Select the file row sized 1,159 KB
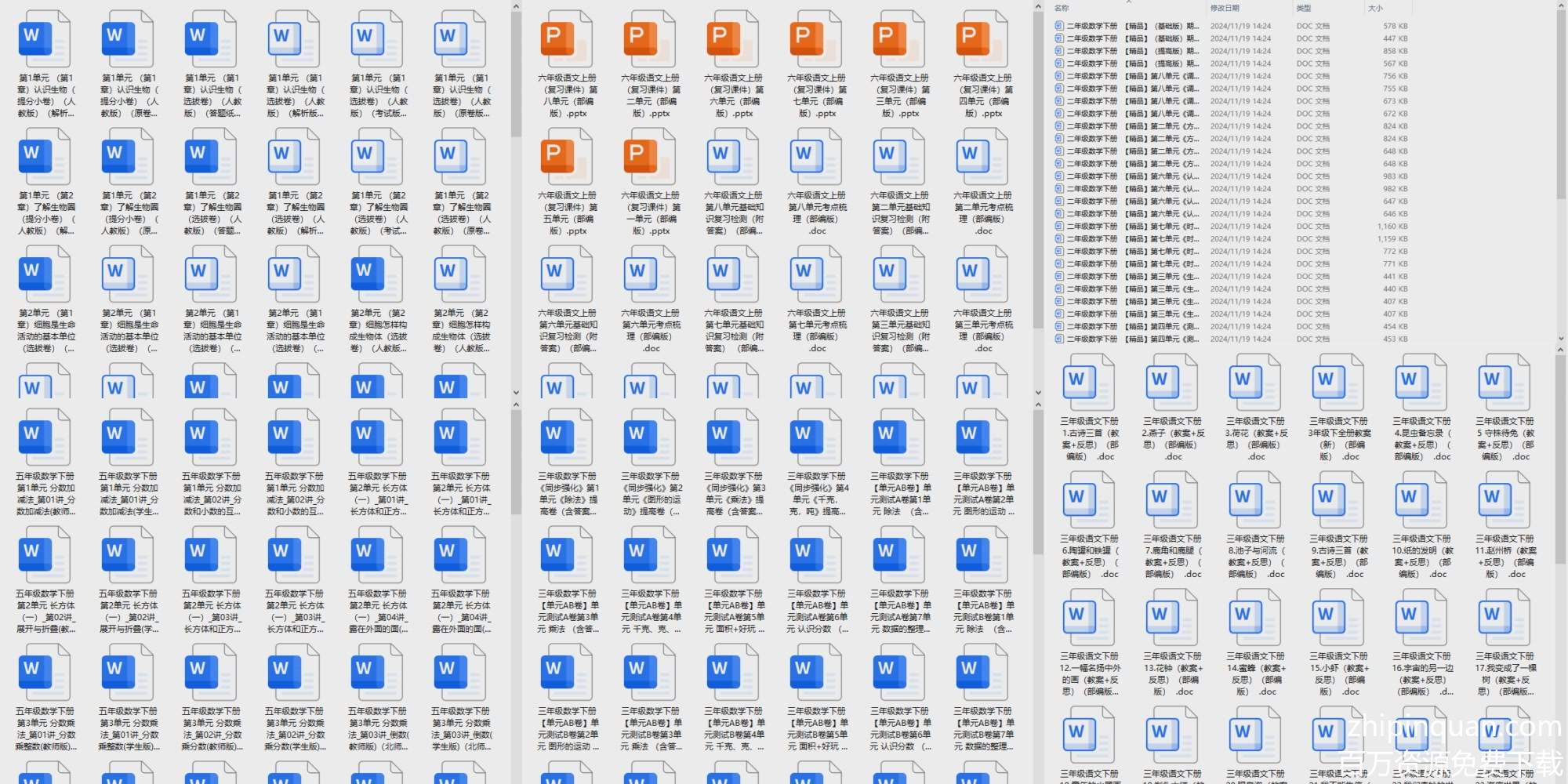Viewport: 1568px width, 784px height. 1231,239
